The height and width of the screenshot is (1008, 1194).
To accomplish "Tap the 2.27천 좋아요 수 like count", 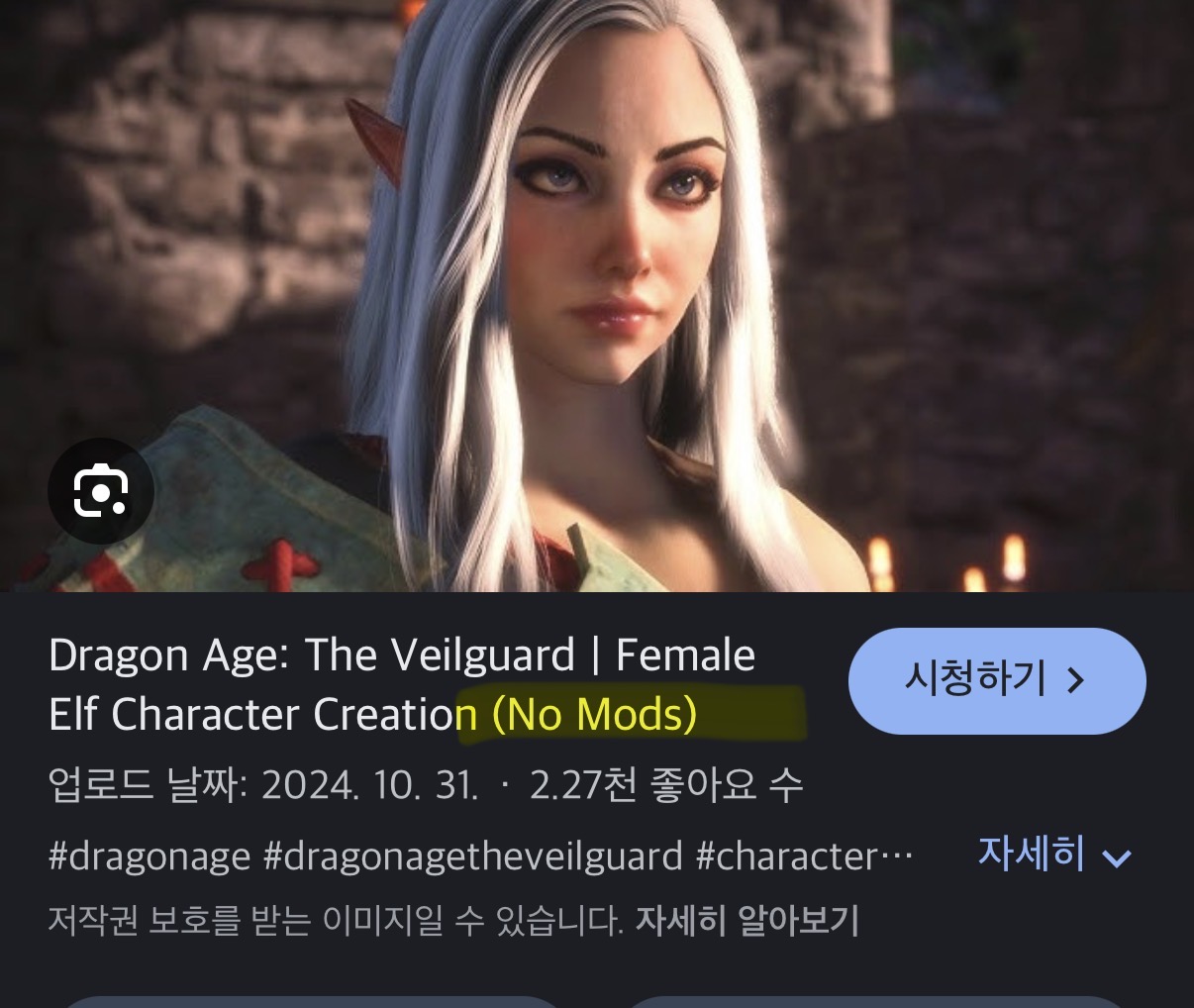I will click(666, 786).
